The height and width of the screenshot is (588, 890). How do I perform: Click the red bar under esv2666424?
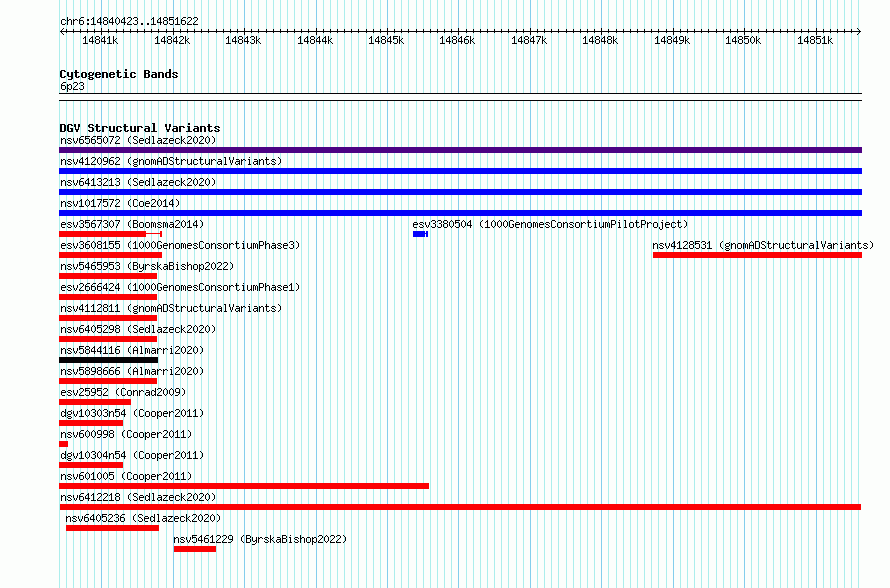pyautogui.click(x=108, y=297)
